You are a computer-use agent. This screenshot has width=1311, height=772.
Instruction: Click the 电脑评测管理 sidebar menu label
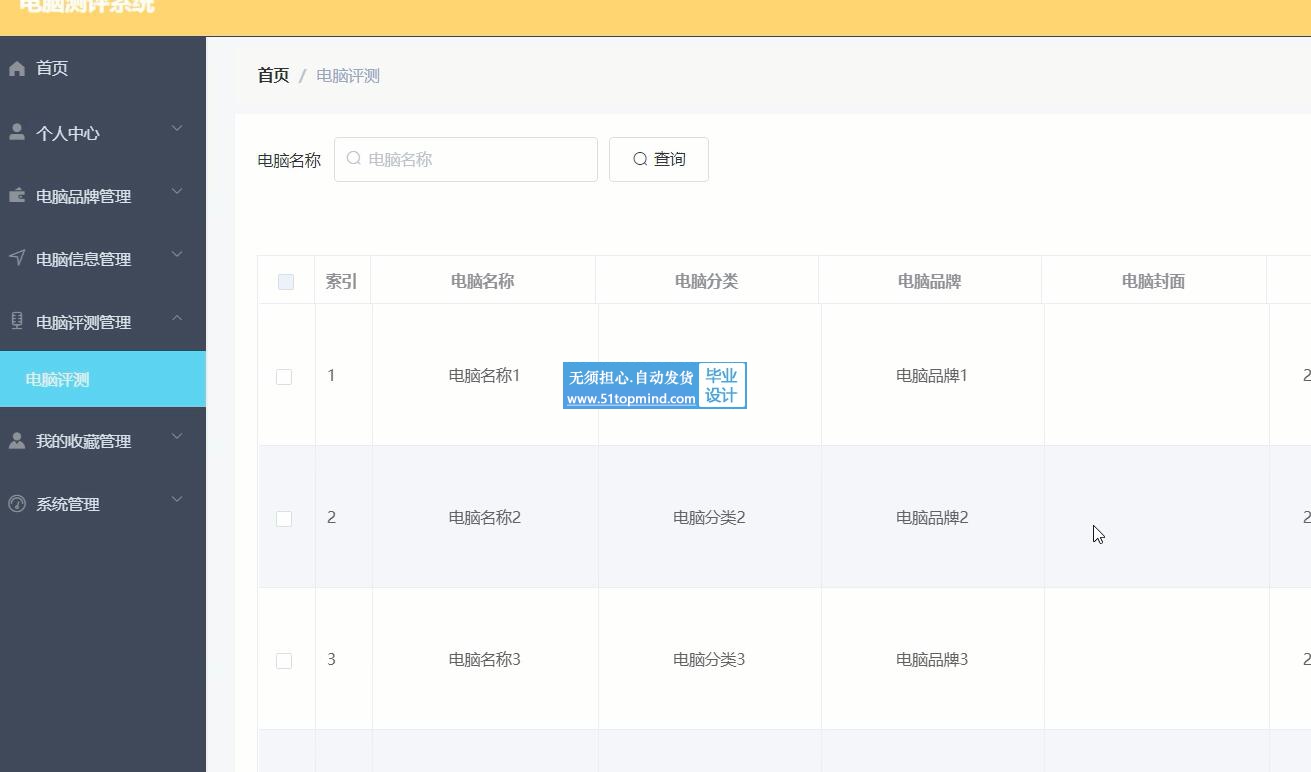(84, 322)
